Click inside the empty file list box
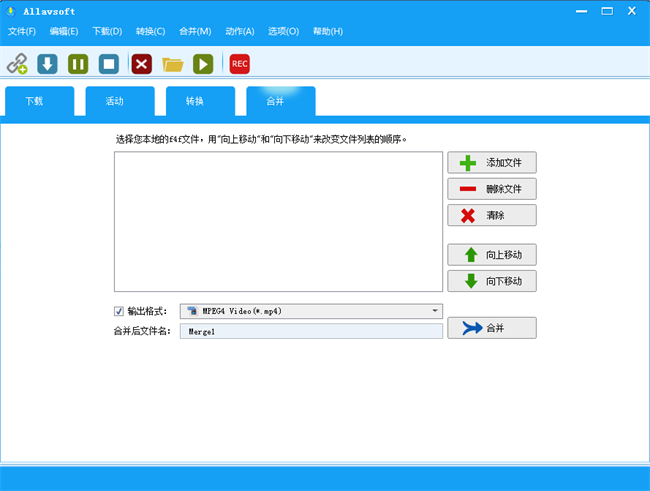 click(278, 221)
